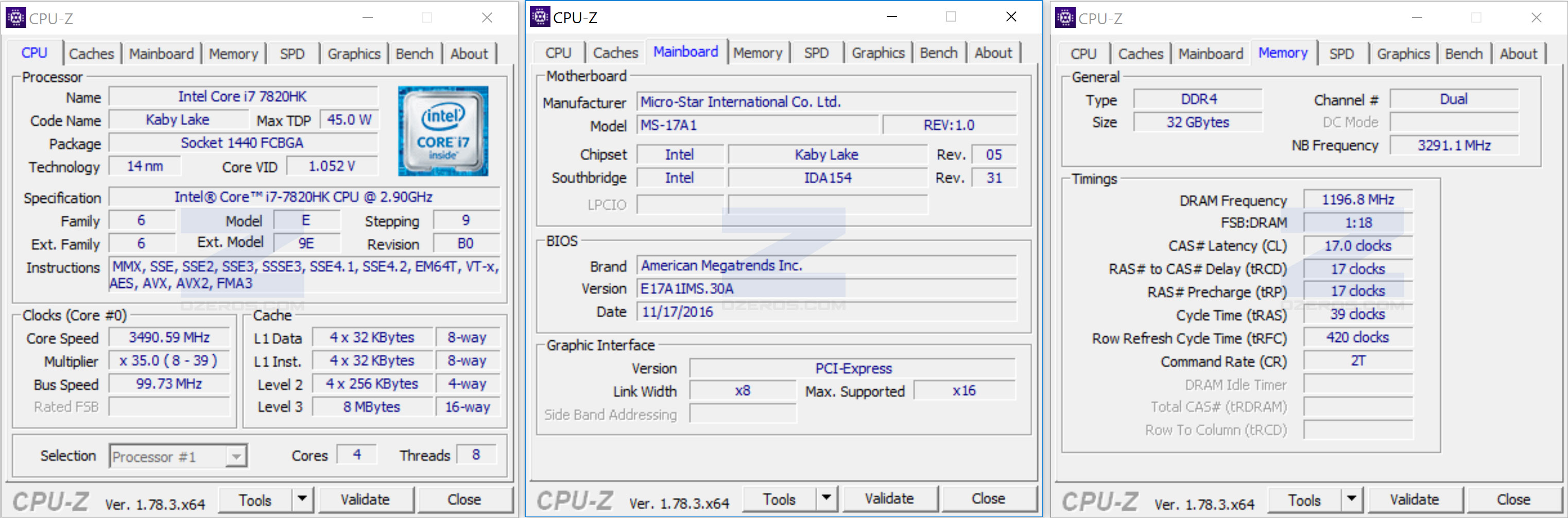The width and height of the screenshot is (1568, 518).
Task: Click the Level 3 cache value '8 MBytes'
Action: click(x=372, y=407)
